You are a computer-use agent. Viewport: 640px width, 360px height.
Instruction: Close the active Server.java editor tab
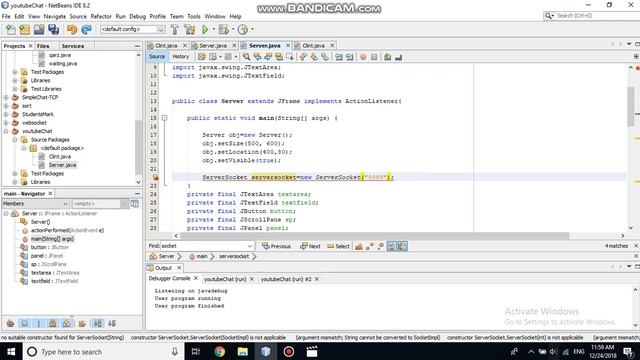click(x=288, y=45)
